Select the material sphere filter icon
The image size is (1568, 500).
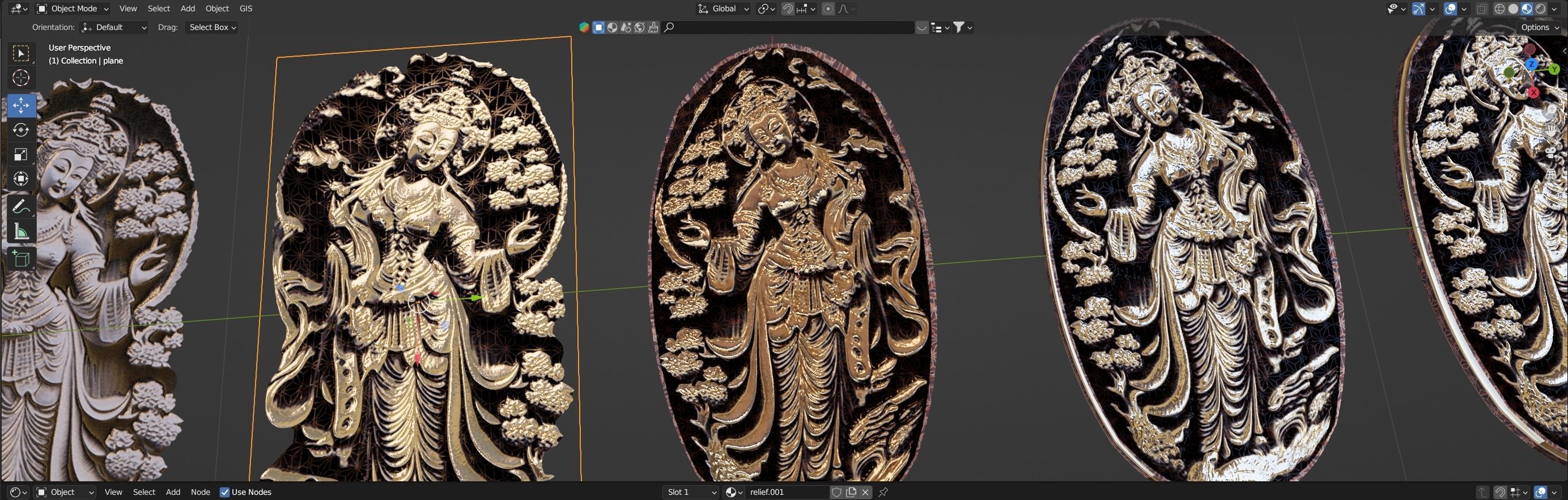[x=613, y=27]
